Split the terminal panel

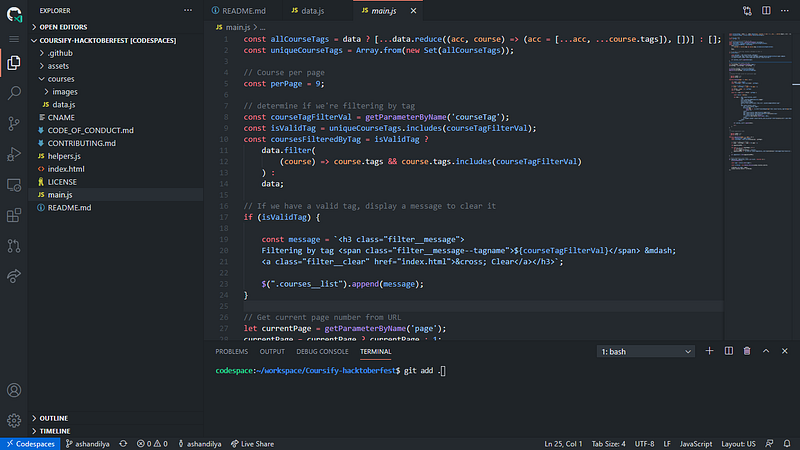(727, 351)
